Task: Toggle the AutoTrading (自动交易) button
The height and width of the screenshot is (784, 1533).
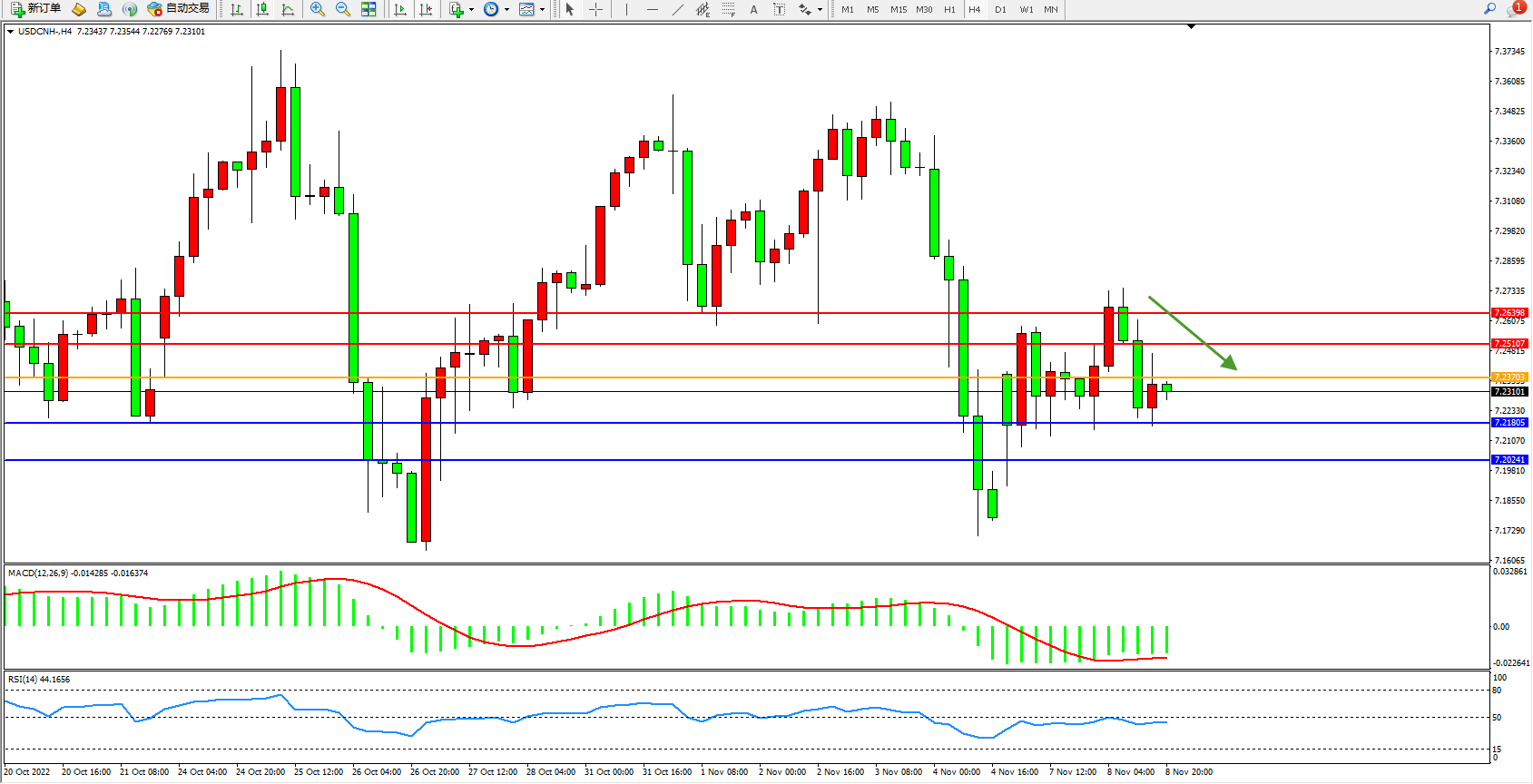Action: coord(178,9)
